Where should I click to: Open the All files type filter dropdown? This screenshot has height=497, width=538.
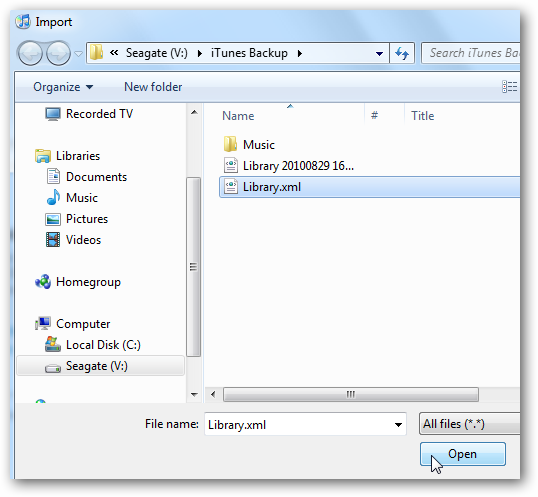point(469,424)
